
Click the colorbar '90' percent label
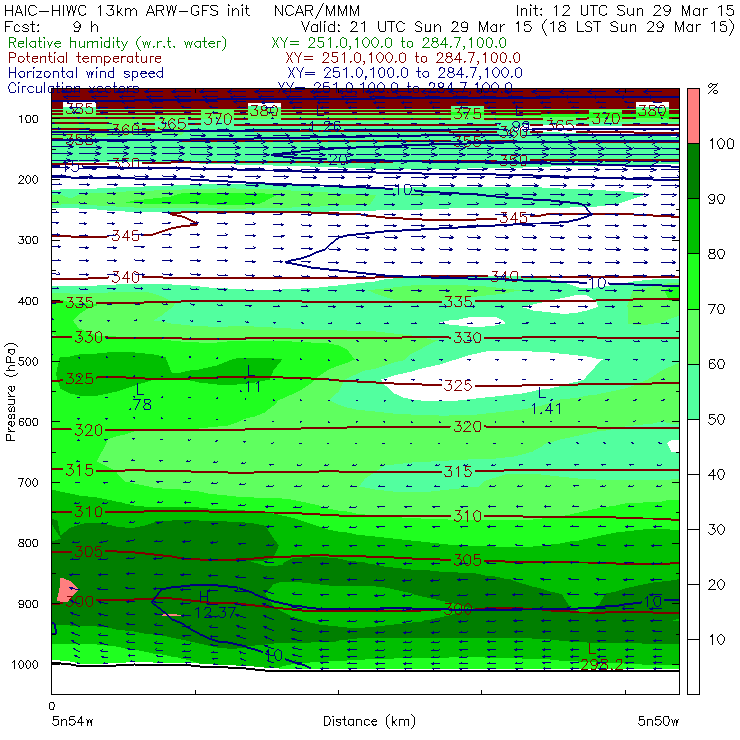tap(717, 199)
